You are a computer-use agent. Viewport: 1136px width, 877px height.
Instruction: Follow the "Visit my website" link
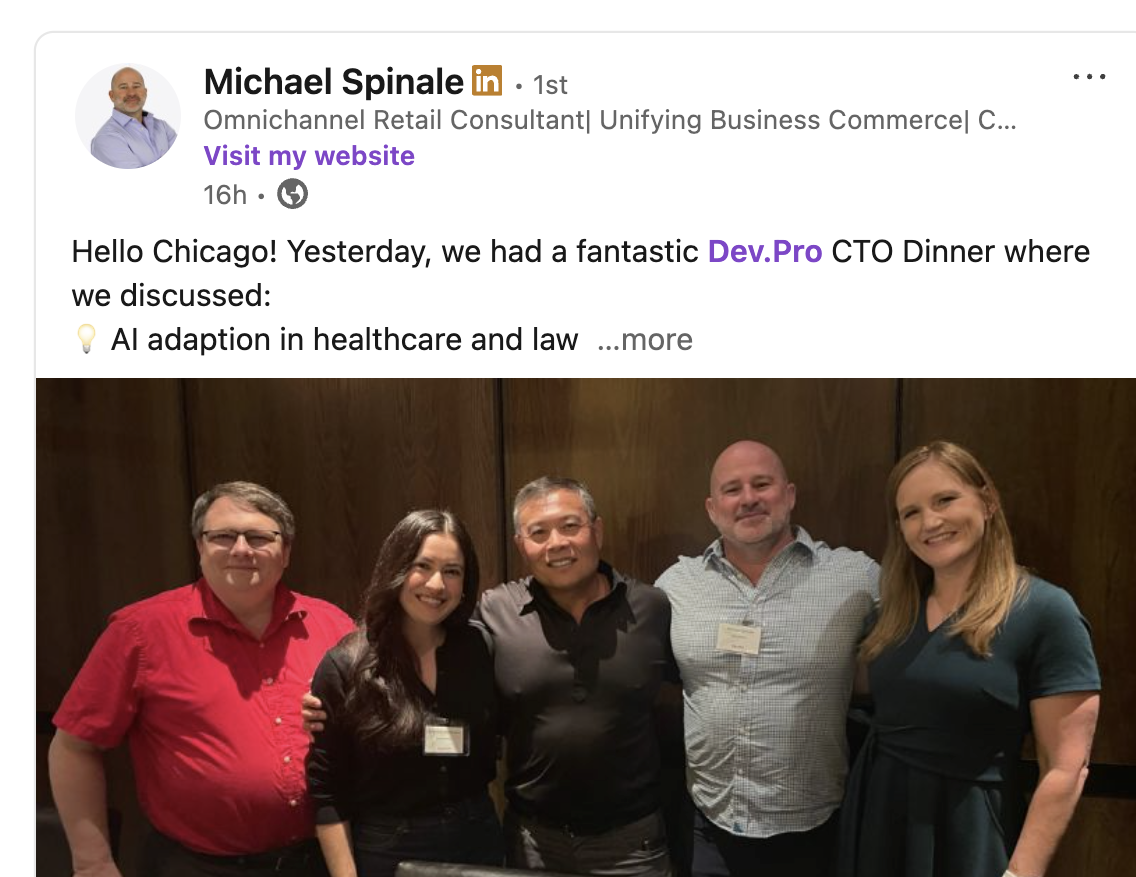point(309,156)
